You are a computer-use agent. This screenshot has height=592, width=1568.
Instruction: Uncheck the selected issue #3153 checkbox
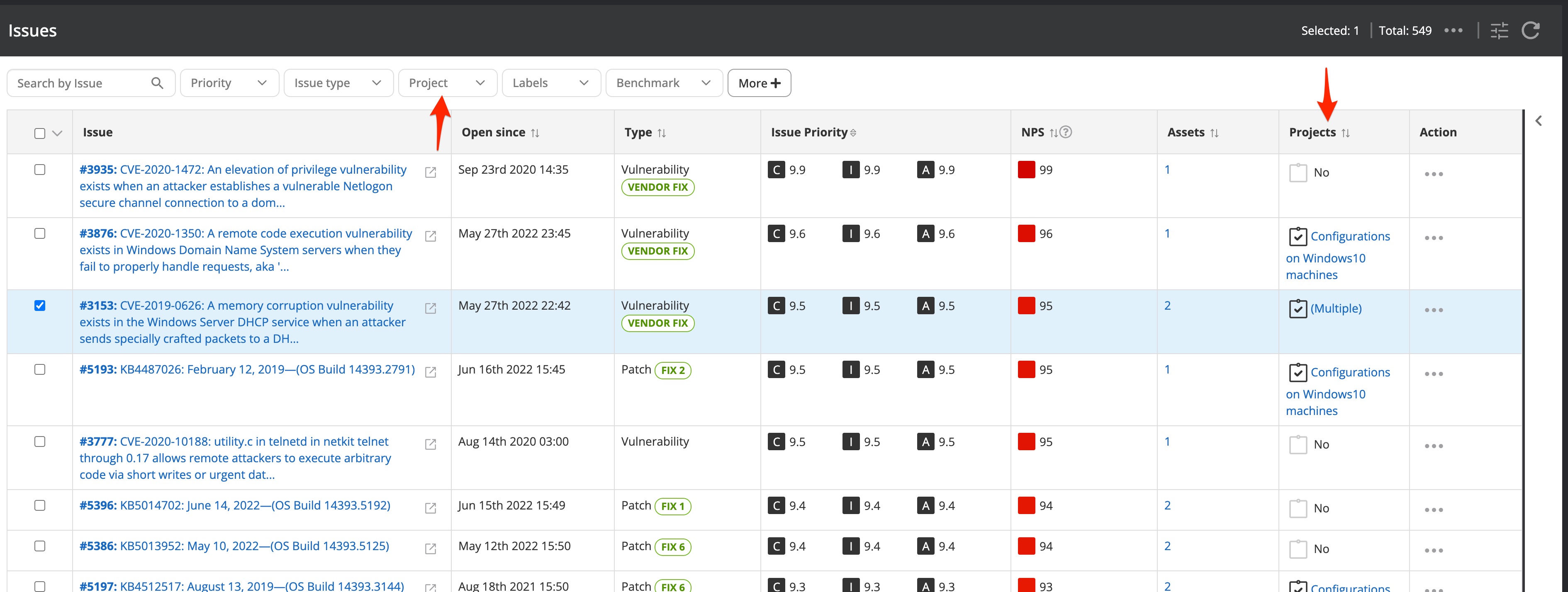pos(40,306)
